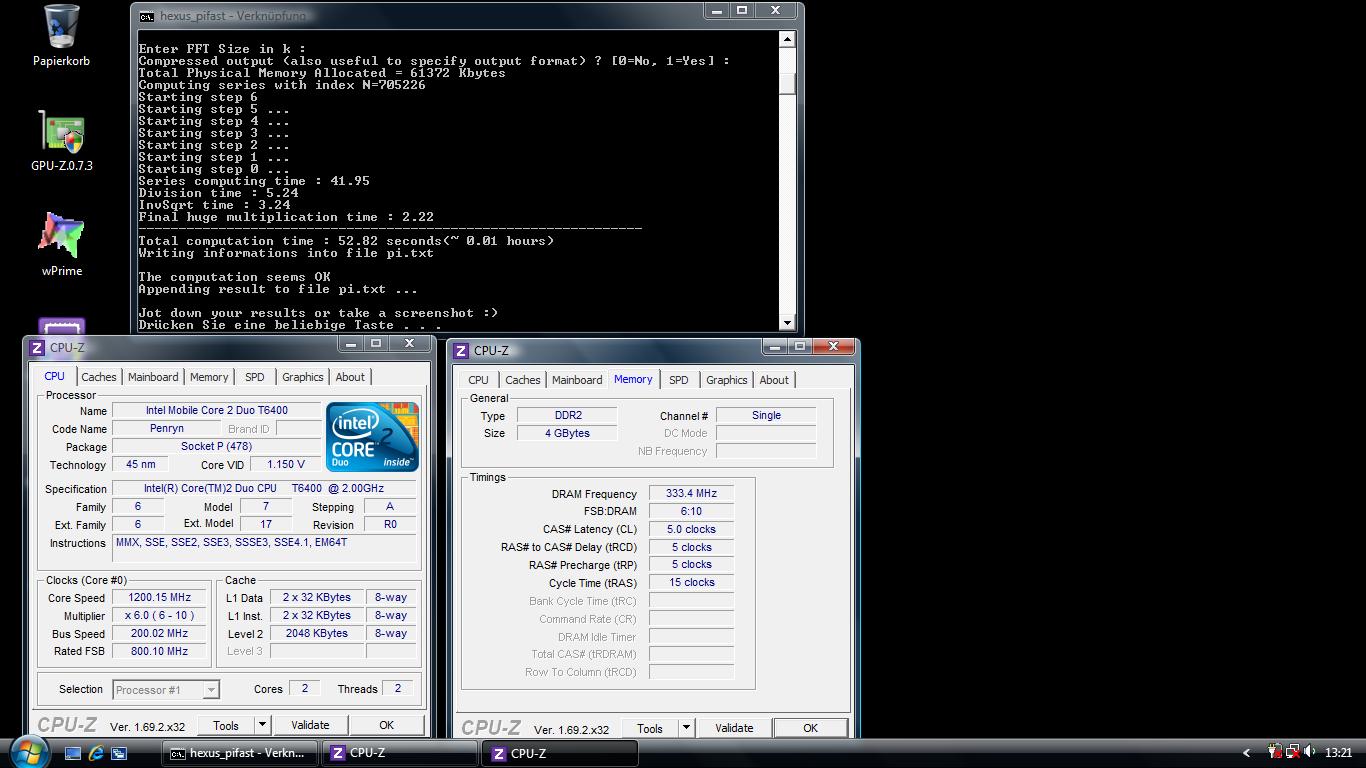Switch to first CPU-Z taskbar button

[x=399, y=753]
